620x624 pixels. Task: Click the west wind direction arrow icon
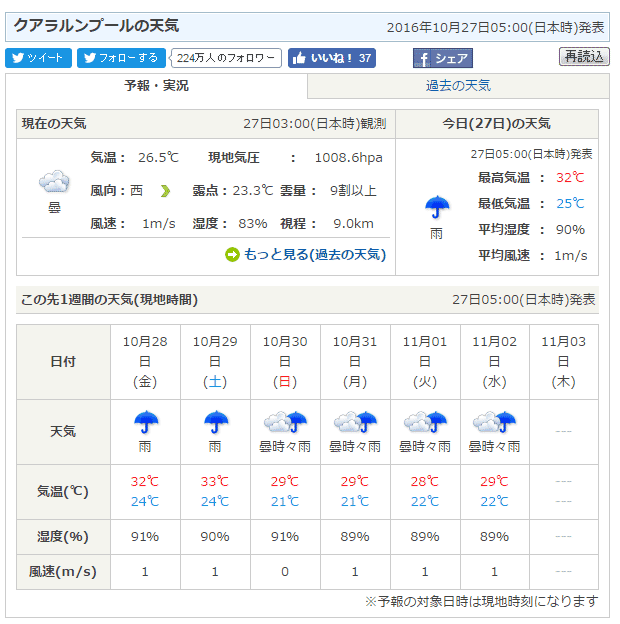[x=165, y=191]
